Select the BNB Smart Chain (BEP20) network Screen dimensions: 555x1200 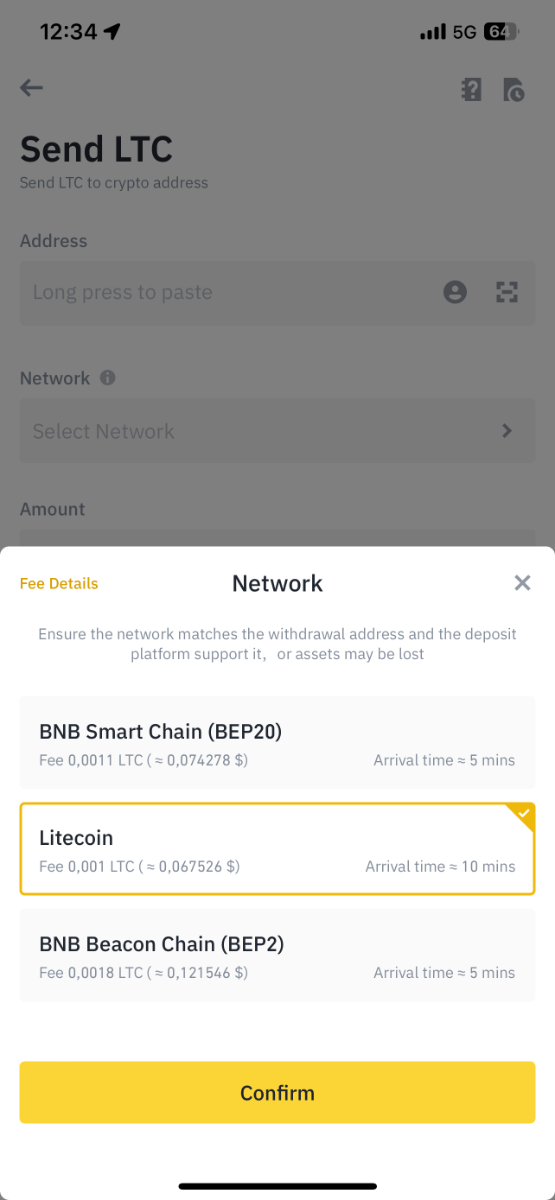point(277,743)
